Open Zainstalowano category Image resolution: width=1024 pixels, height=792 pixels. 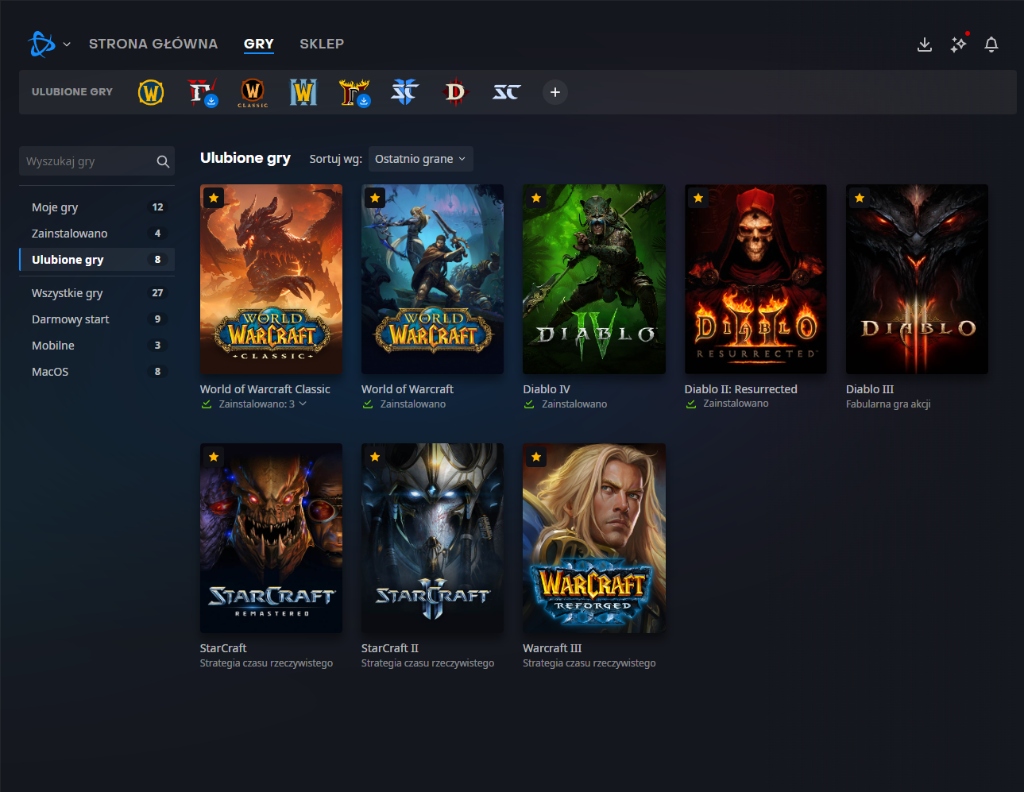coord(97,233)
